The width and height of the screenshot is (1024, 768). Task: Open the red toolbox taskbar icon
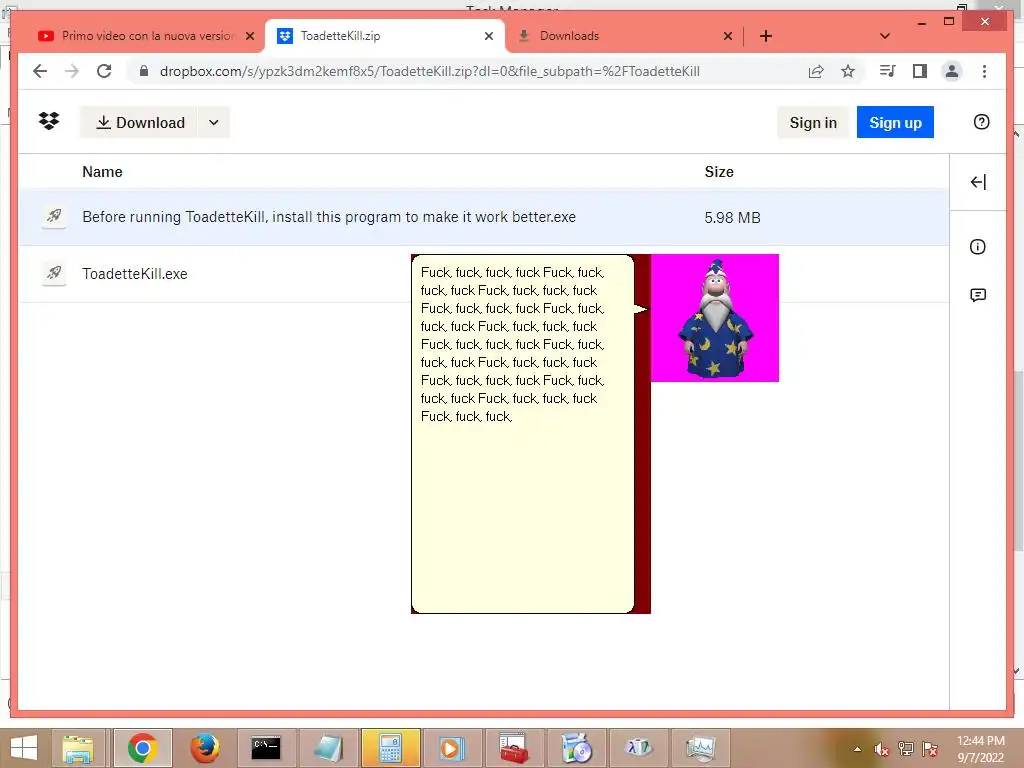coord(513,748)
